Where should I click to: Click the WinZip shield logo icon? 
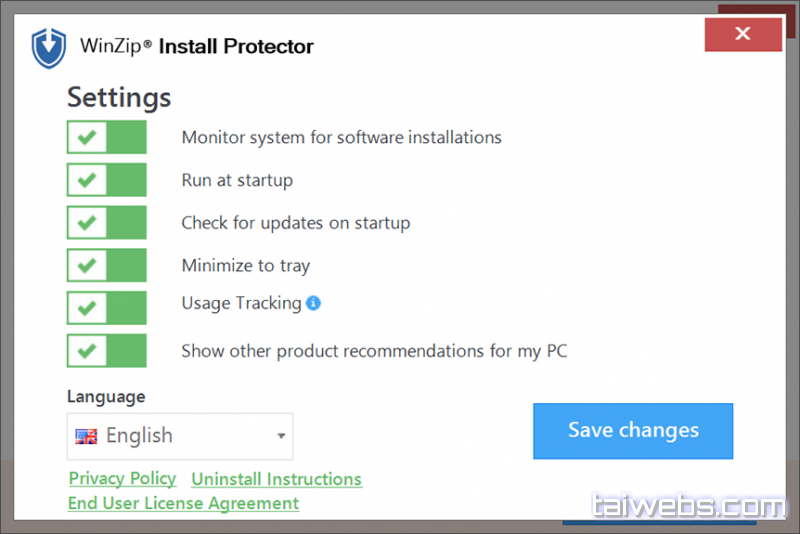pos(48,47)
